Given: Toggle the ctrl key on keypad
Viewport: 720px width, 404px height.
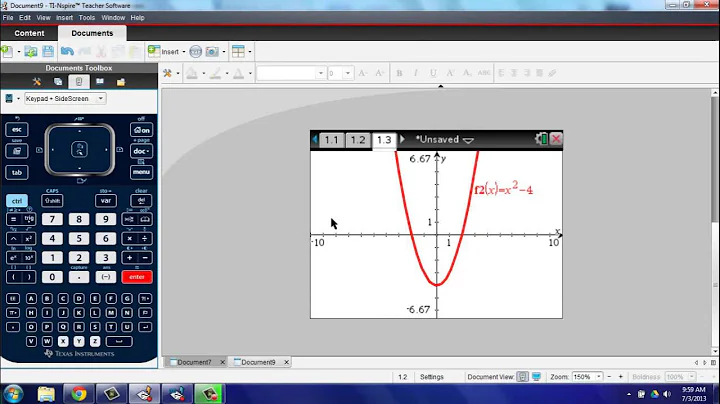Looking at the screenshot, I should click(x=17, y=201).
